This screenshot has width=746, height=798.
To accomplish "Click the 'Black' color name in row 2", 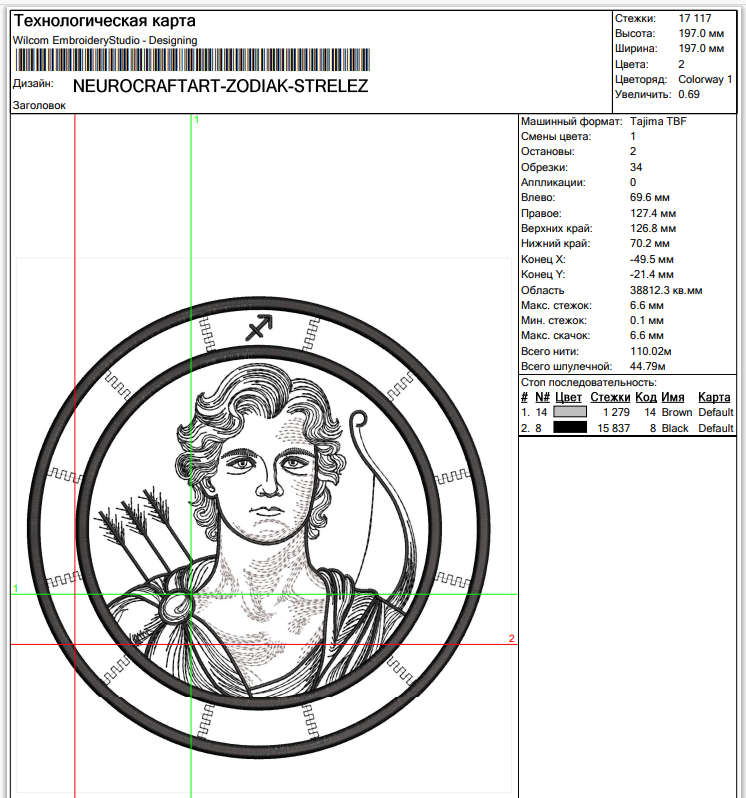I will pos(675,429).
